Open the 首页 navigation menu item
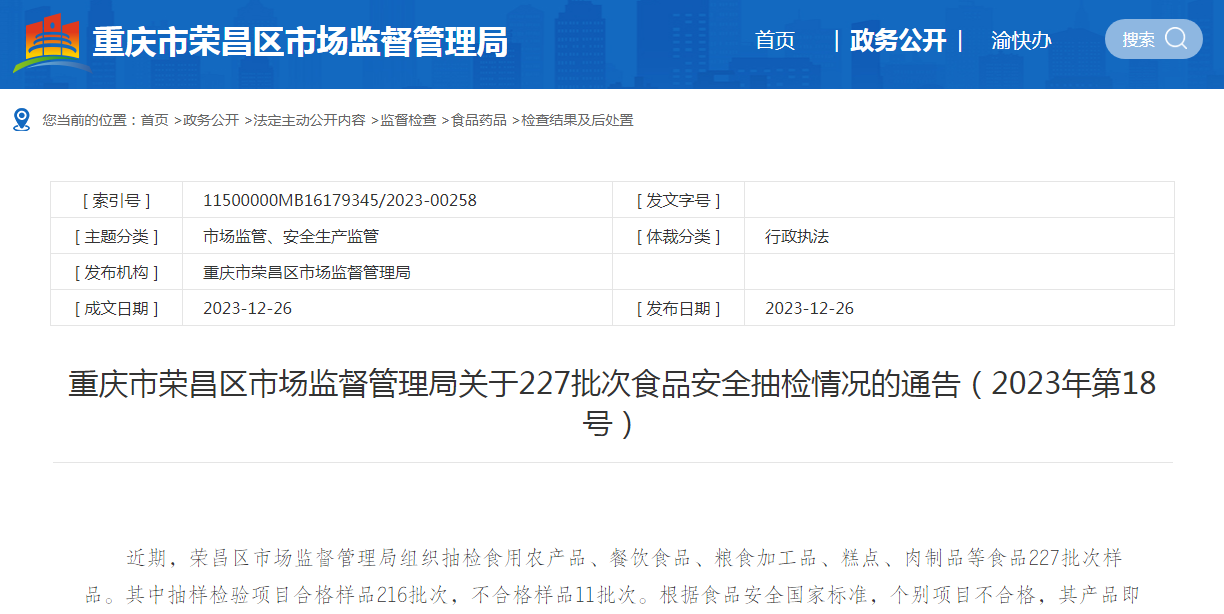 tap(775, 40)
